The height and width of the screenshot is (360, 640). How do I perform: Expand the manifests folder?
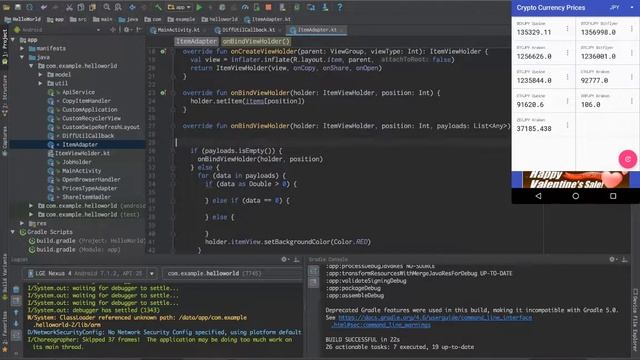coord(22,48)
